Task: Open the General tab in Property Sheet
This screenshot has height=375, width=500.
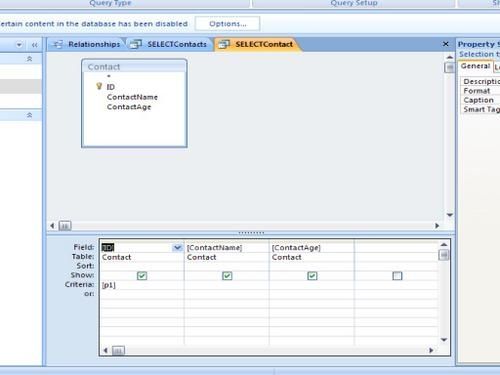Action: [475, 66]
